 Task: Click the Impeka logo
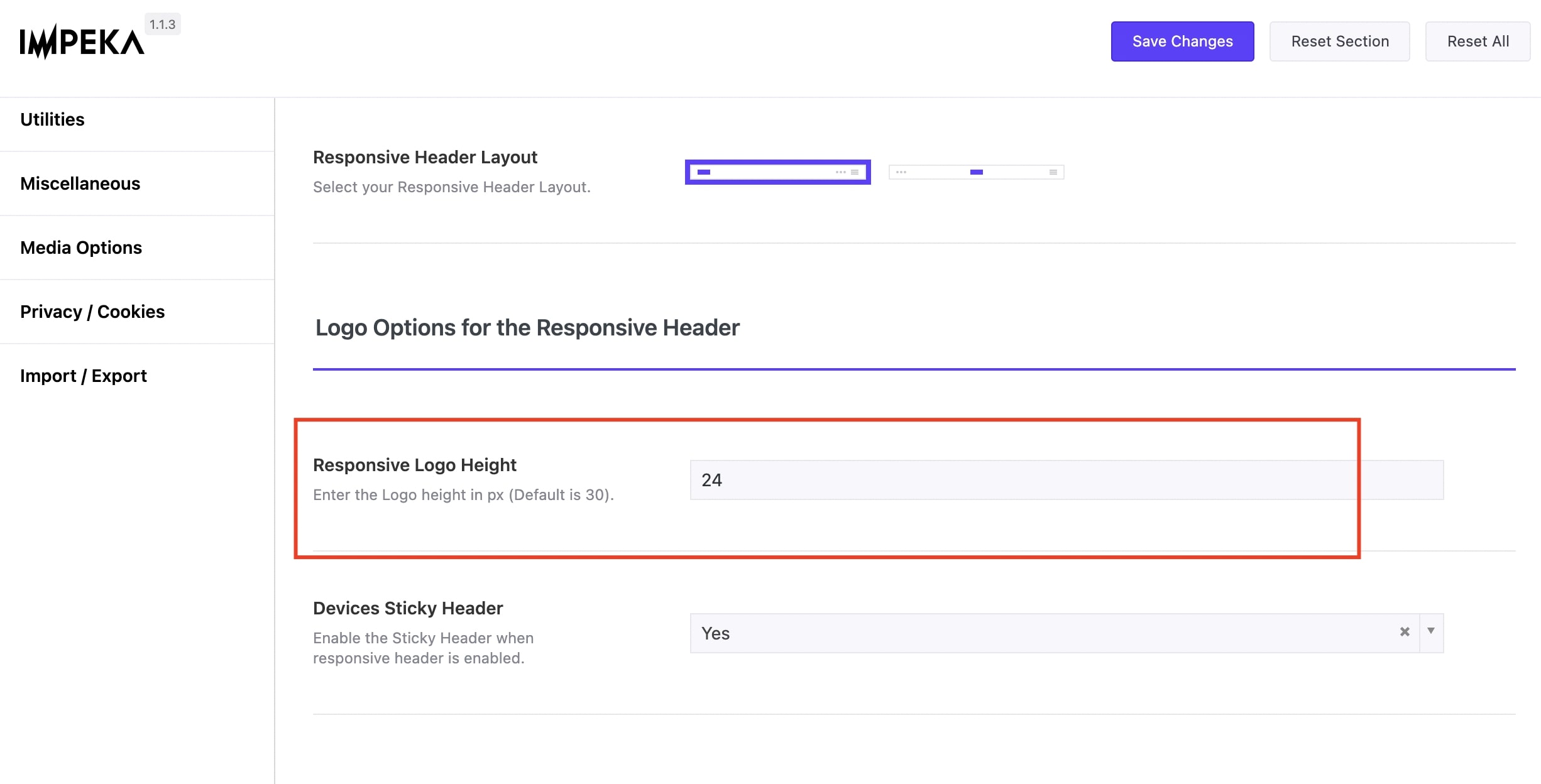[x=82, y=41]
